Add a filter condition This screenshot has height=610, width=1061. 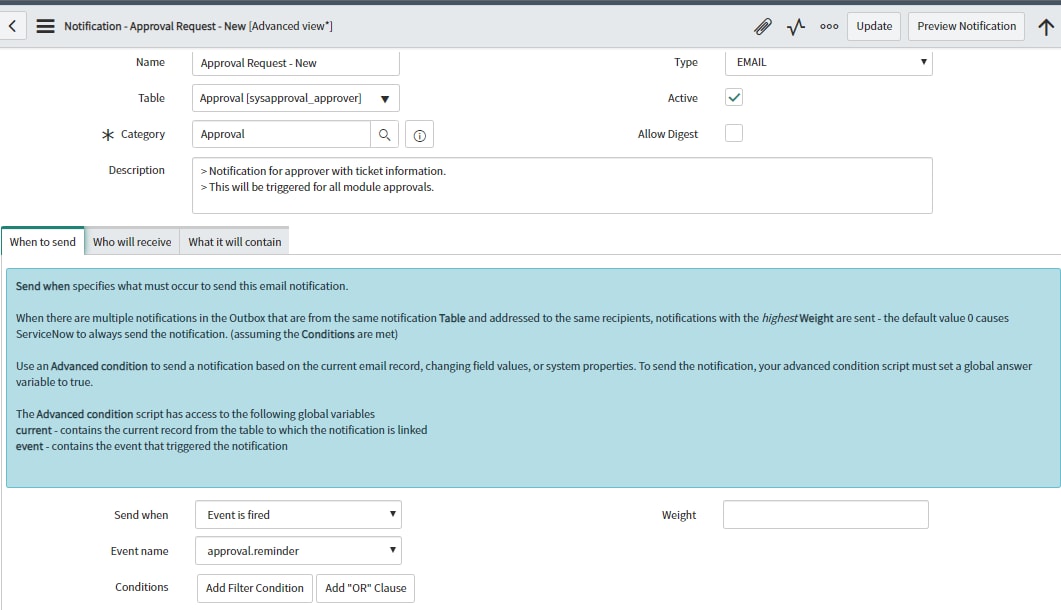[255, 588]
